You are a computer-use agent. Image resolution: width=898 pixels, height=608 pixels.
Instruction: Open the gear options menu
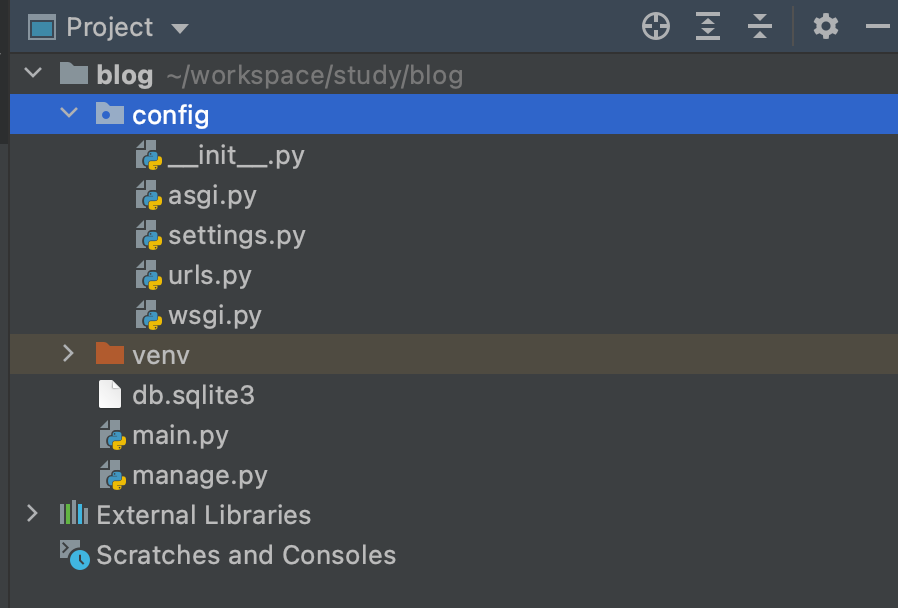coord(826,26)
